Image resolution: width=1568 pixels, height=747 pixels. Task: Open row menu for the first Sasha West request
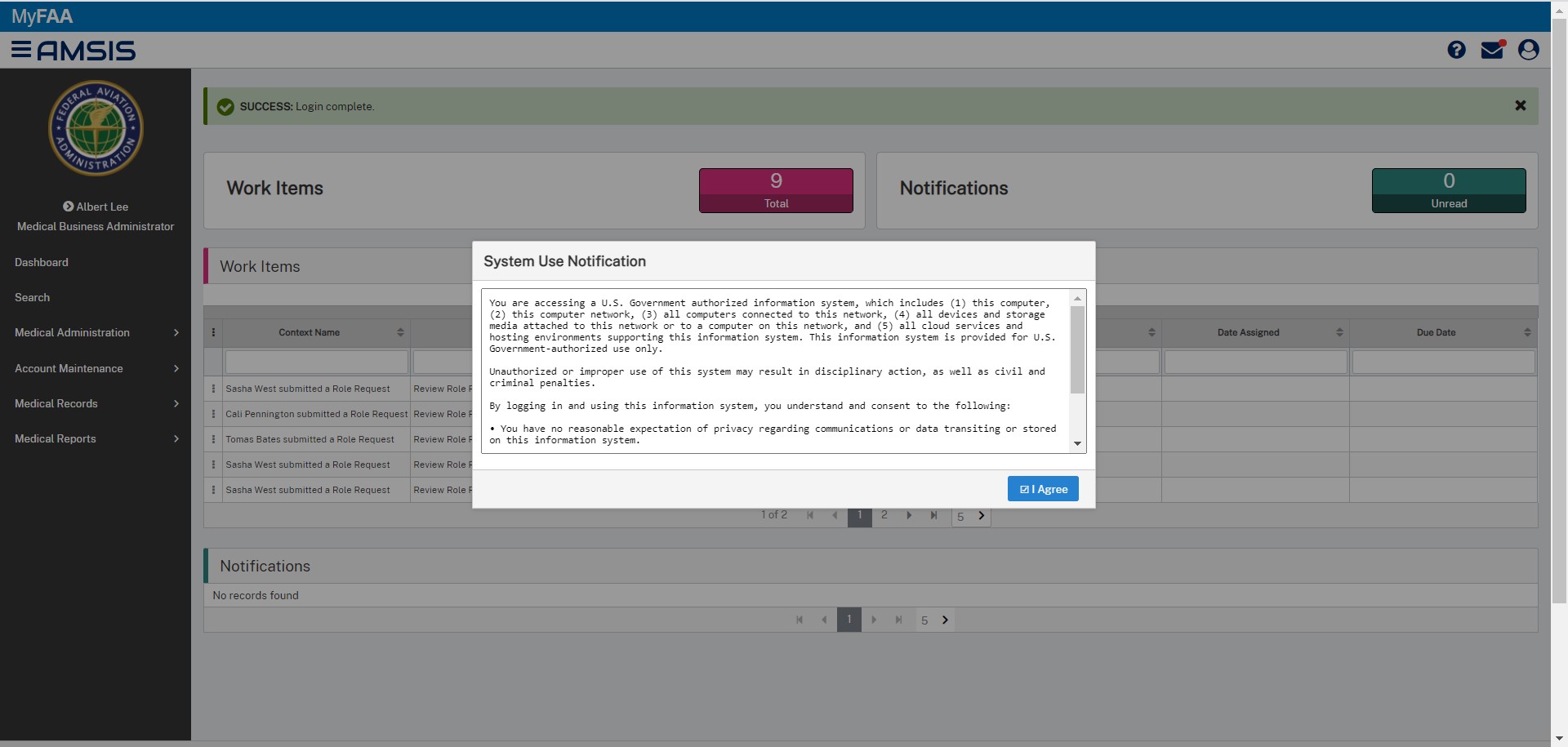click(213, 389)
